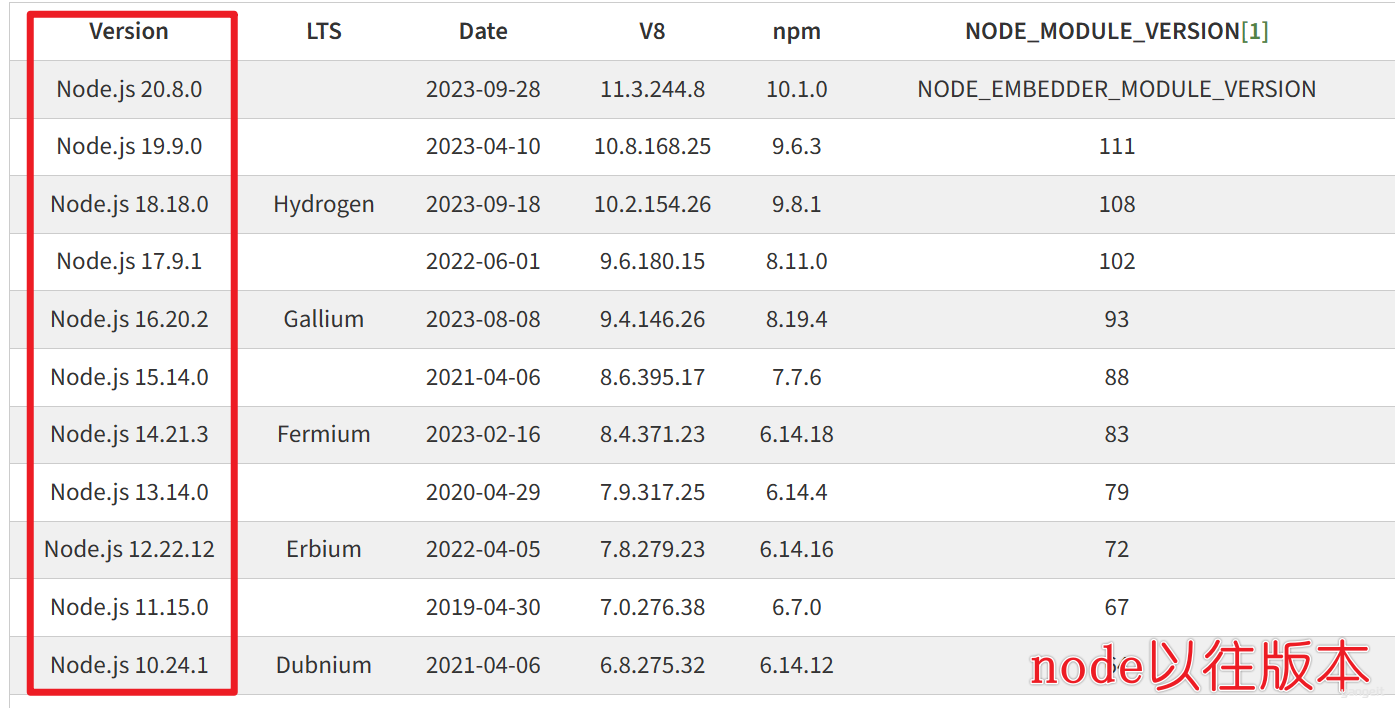This screenshot has width=1395, height=708.
Task: Select Node.js 18.18.0 in Version column
Action: [129, 204]
